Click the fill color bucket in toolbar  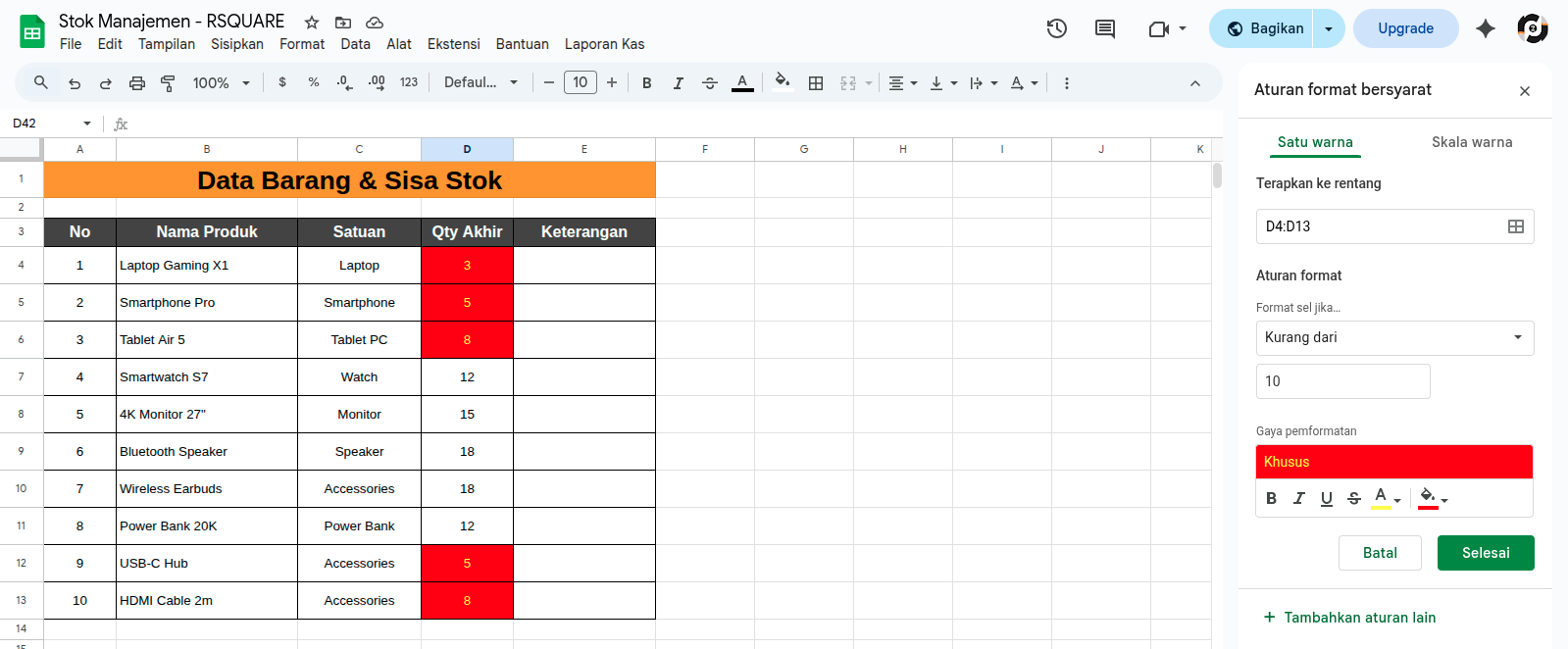(782, 81)
